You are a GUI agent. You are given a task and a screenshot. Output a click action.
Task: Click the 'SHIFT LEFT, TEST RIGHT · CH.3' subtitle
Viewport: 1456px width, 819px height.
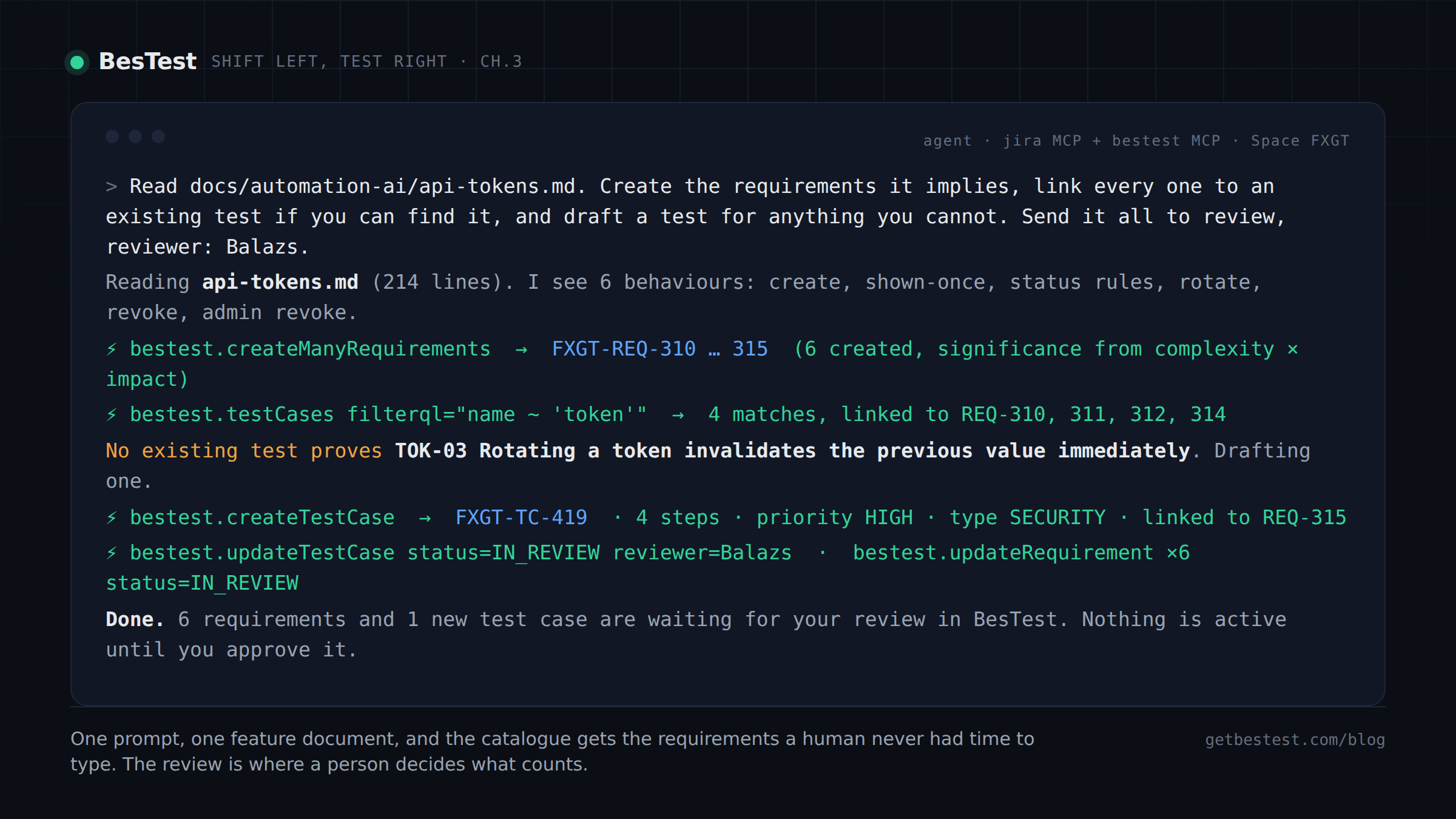tap(366, 61)
